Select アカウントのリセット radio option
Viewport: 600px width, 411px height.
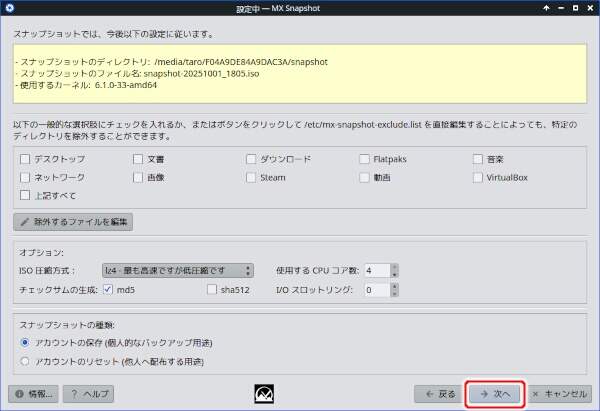click(x=26, y=361)
